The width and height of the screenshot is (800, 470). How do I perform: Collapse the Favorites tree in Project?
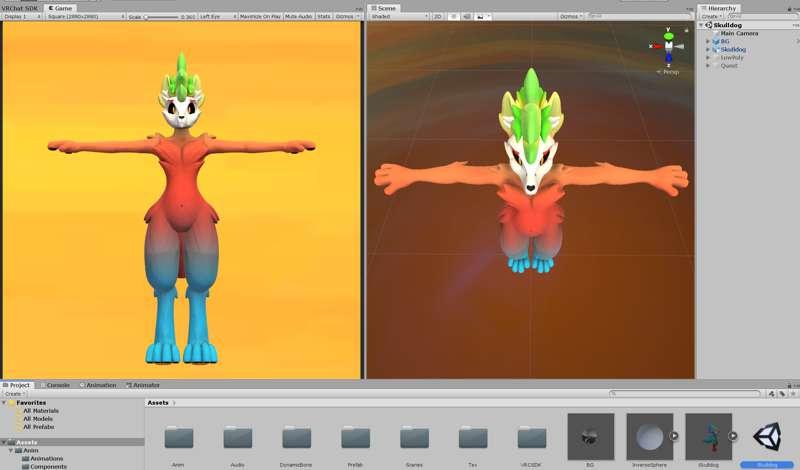click(x=5, y=403)
